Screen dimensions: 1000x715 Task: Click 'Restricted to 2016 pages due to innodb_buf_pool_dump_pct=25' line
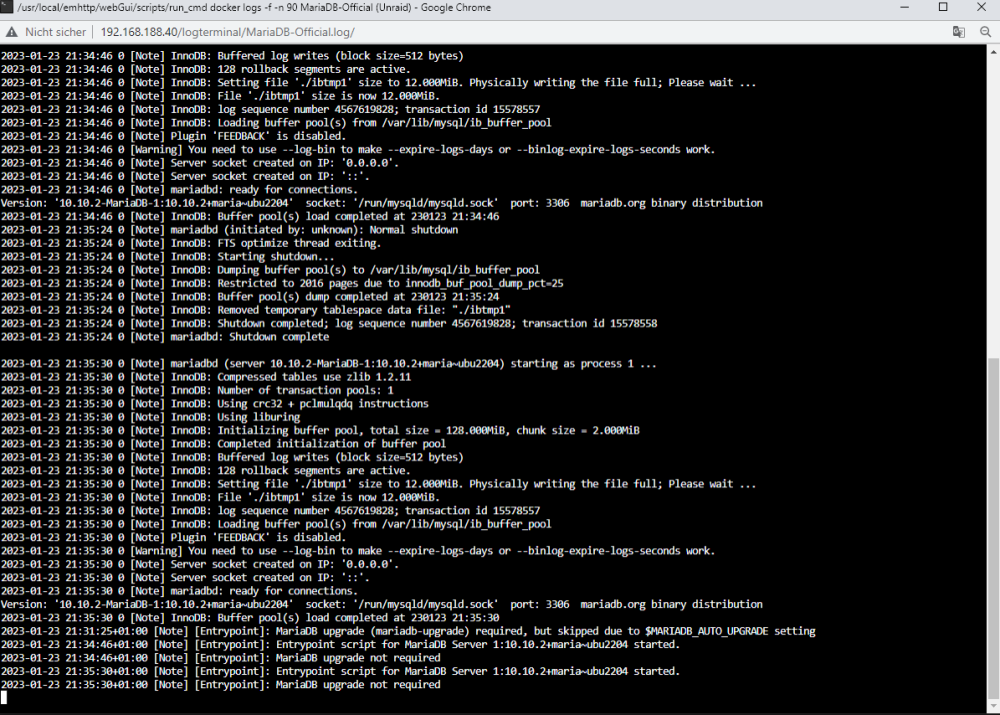[x=282, y=283]
